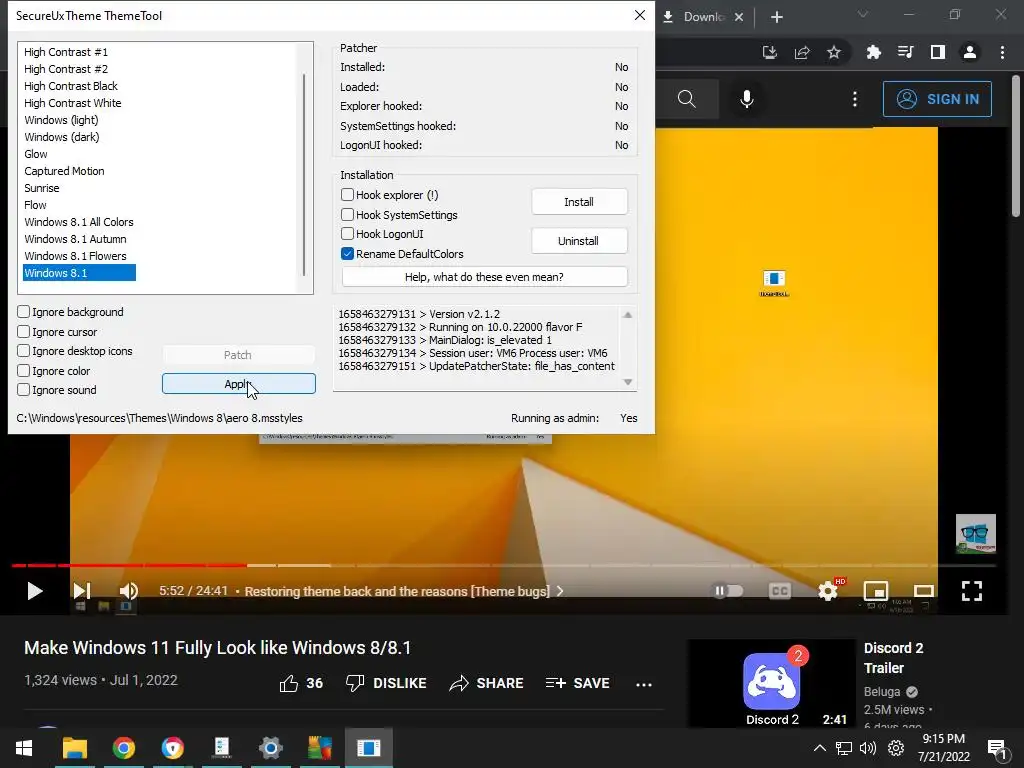Toggle the autoplay switch in the player
This screenshot has height=768, width=1024.
coord(728,591)
